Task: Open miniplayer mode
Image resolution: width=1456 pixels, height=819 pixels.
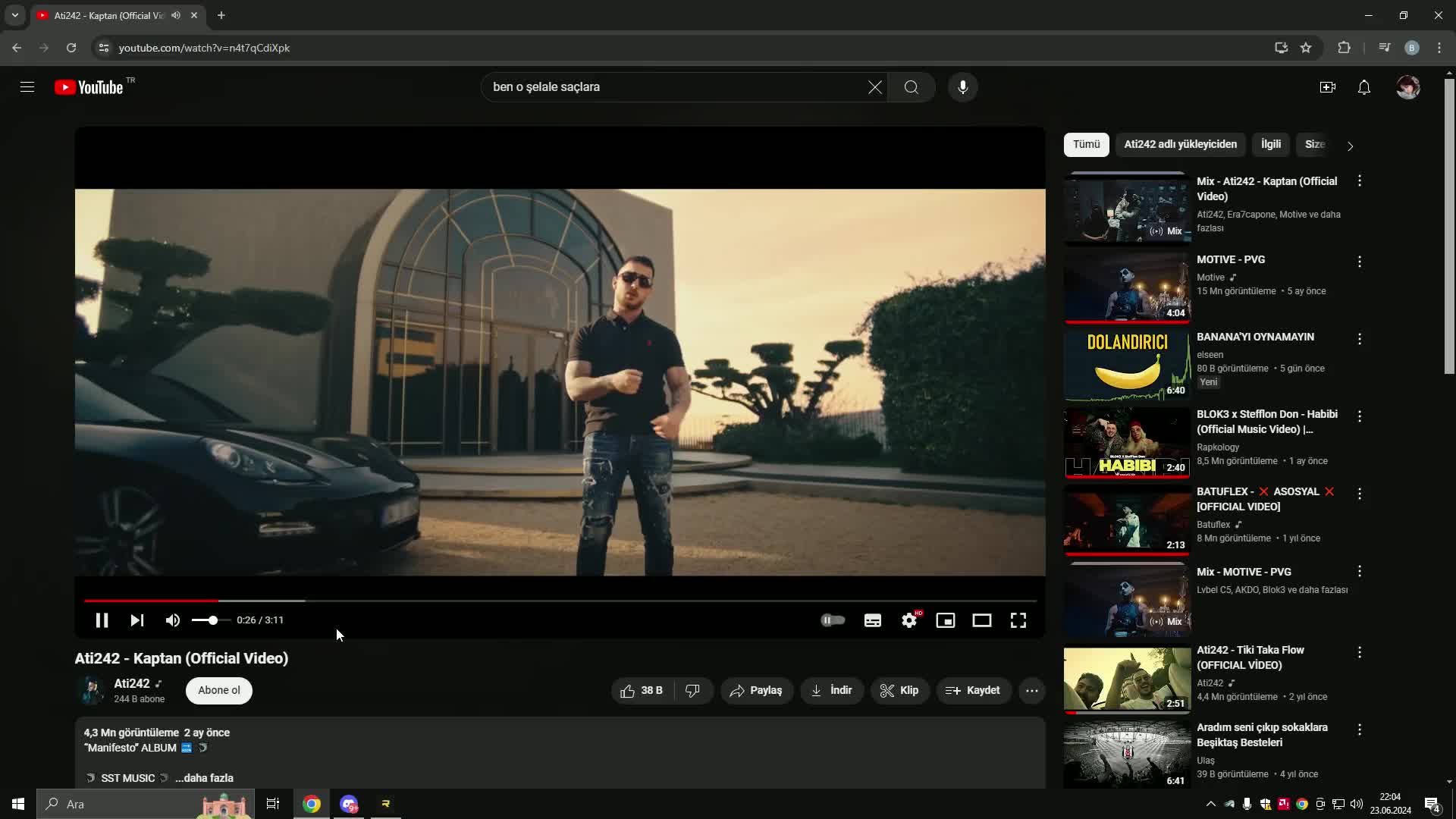Action: click(946, 620)
